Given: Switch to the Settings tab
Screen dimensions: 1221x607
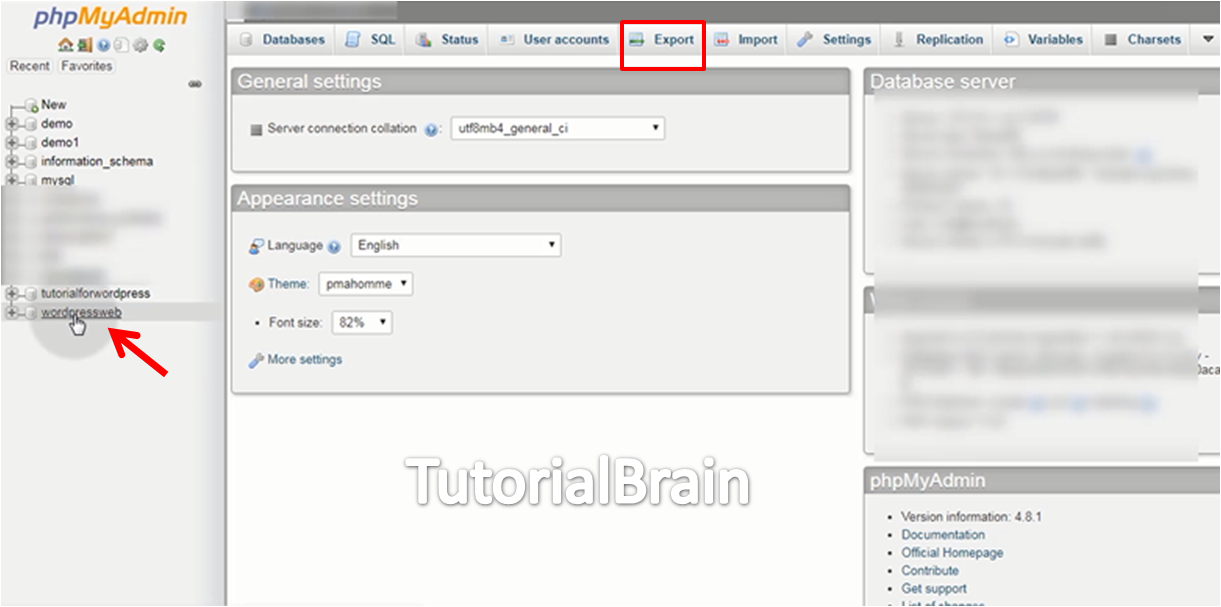Looking at the screenshot, I should (x=834, y=40).
